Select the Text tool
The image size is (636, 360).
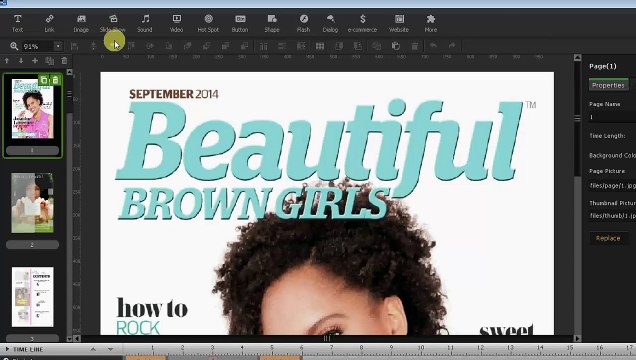(x=17, y=24)
